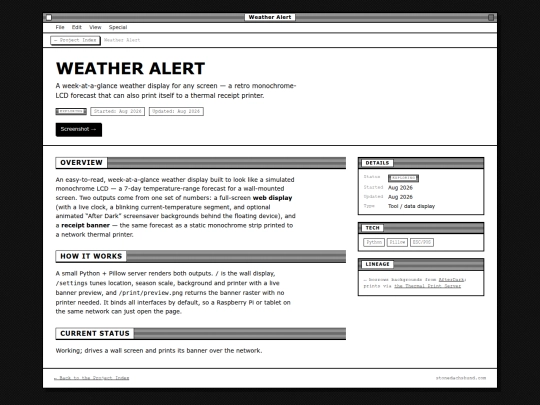
Task: Click the 'Working; drives a wall screen' status sentence
Action: pos(159,351)
